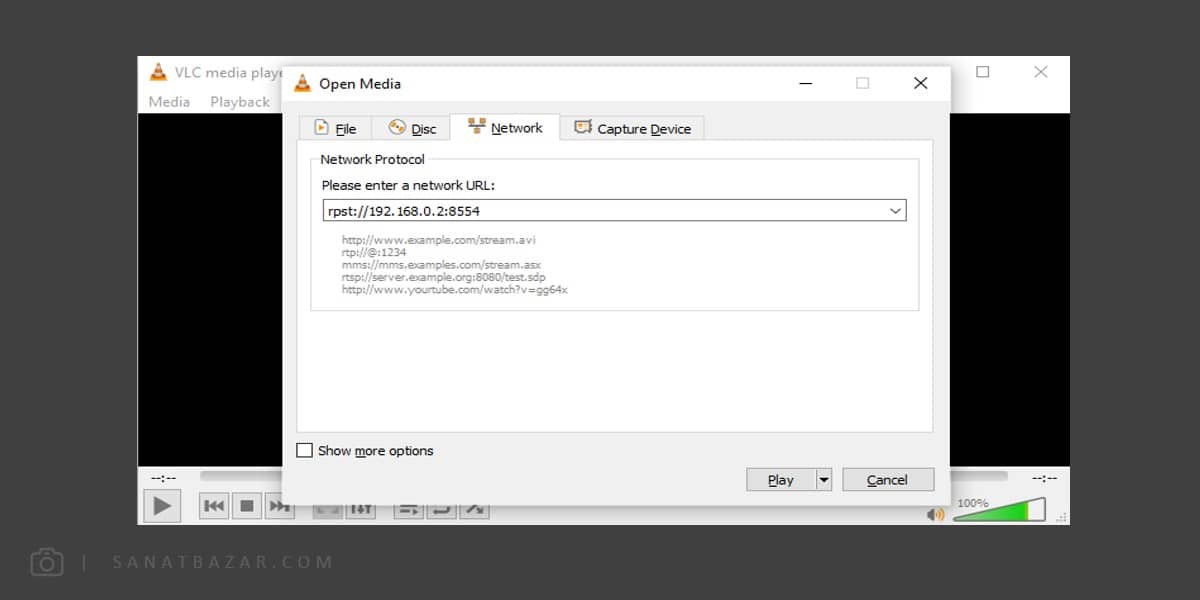The height and width of the screenshot is (600, 1200).
Task: Open the Media menu in VLC
Action: pos(169,101)
